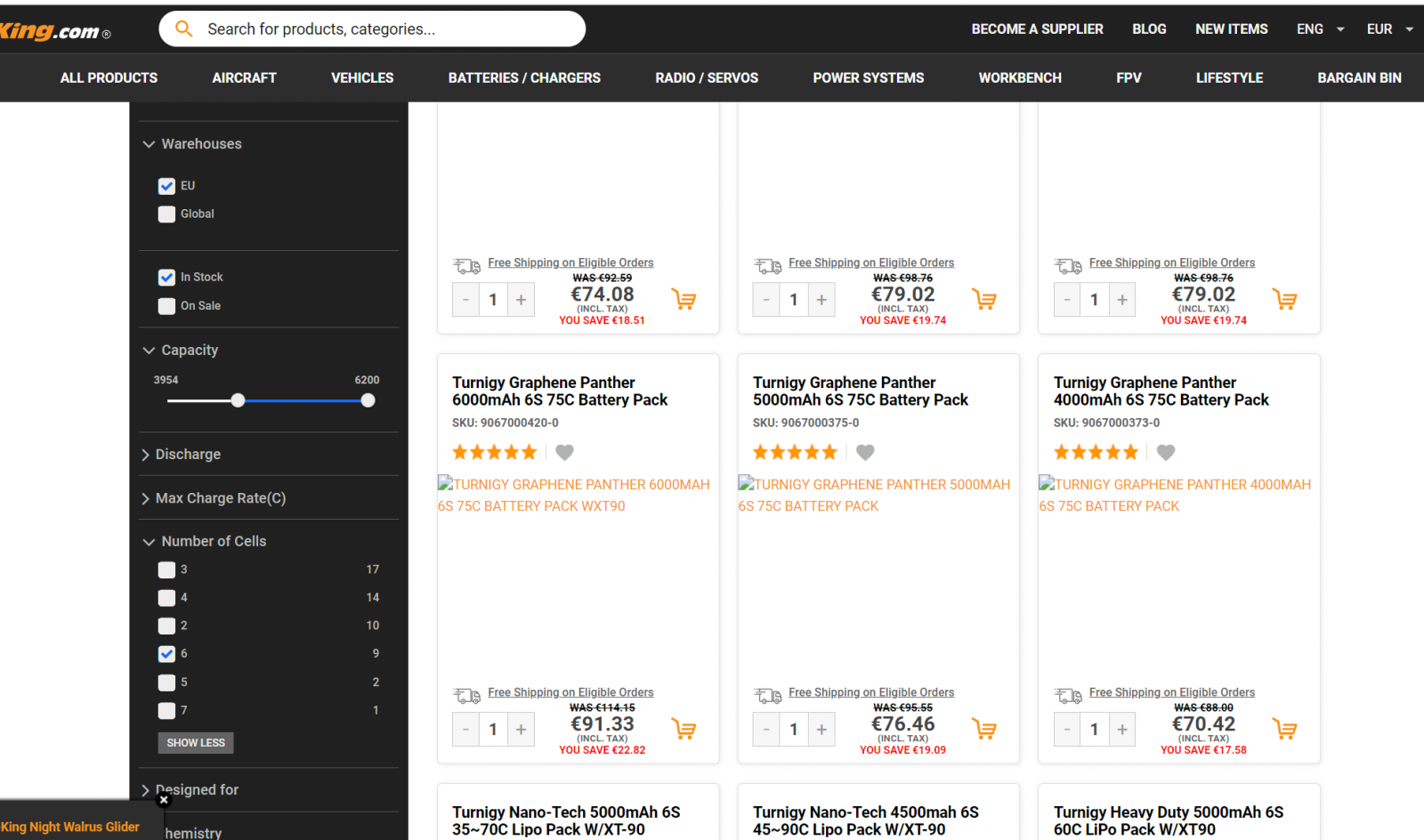Open the WORKBENCH menu
The height and width of the screenshot is (840, 1424).
pos(1020,78)
